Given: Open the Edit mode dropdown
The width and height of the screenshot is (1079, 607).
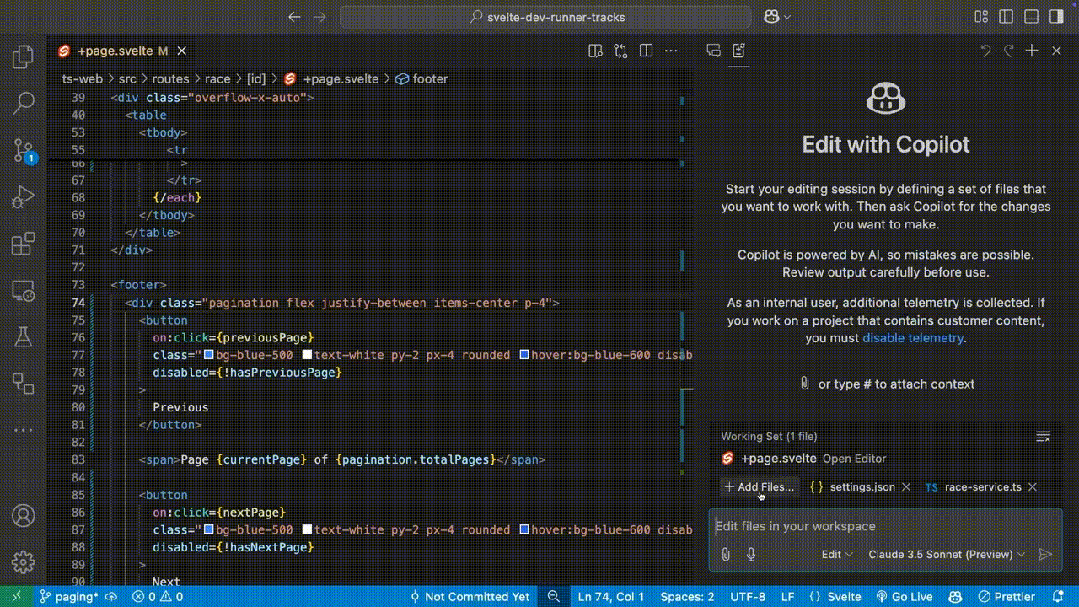Looking at the screenshot, I should point(837,554).
